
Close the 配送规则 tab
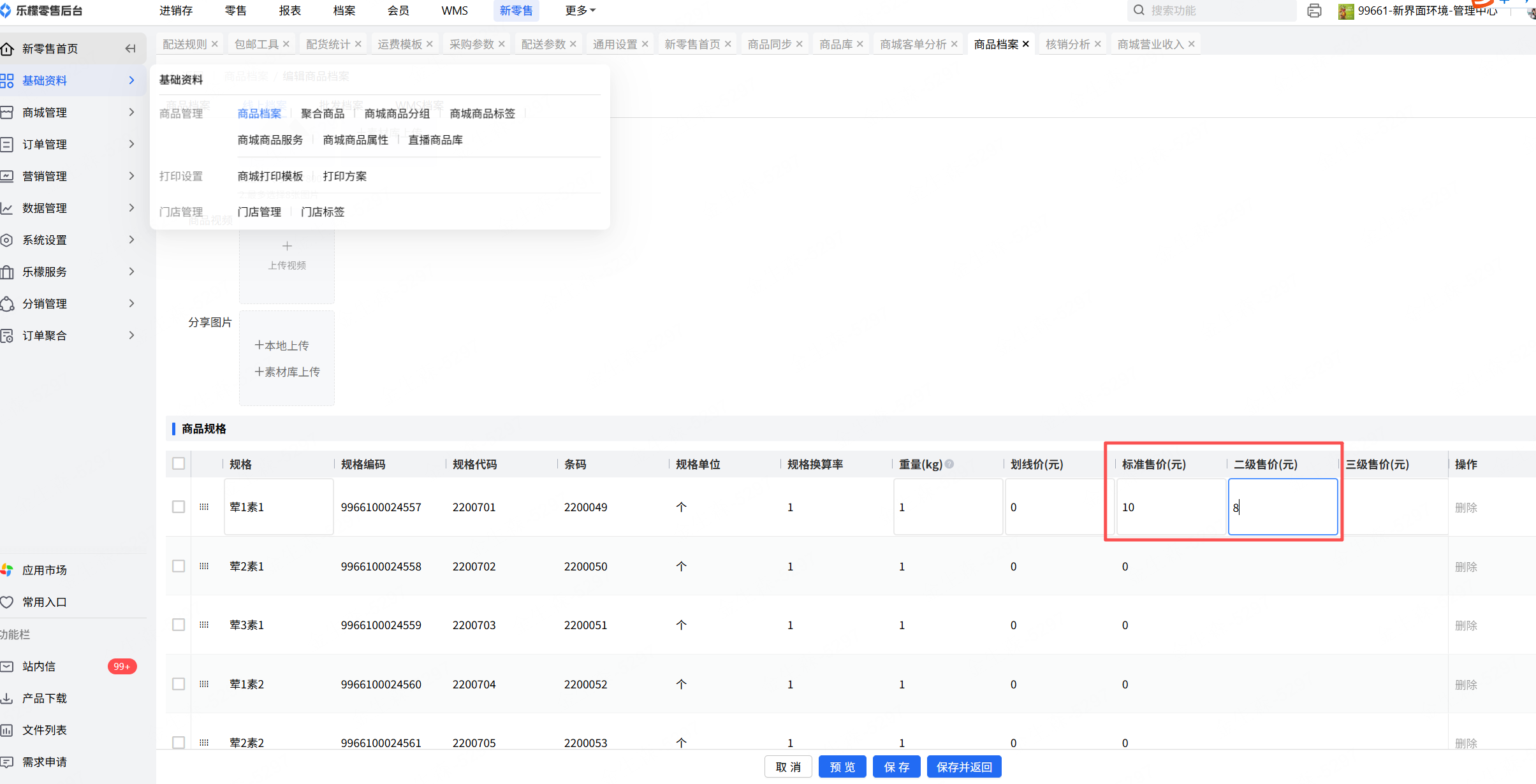coord(215,44)
